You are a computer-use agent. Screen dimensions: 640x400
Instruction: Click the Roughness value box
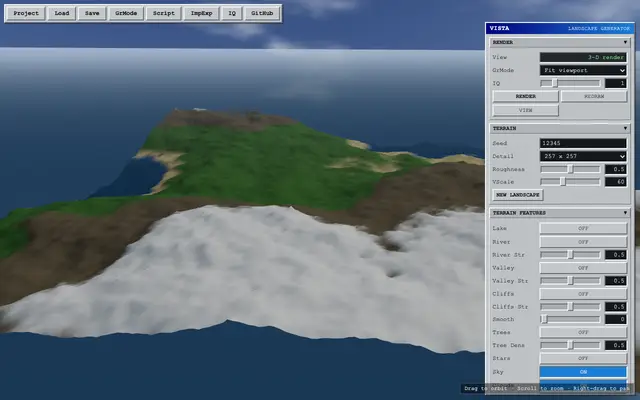pos(616,169)
